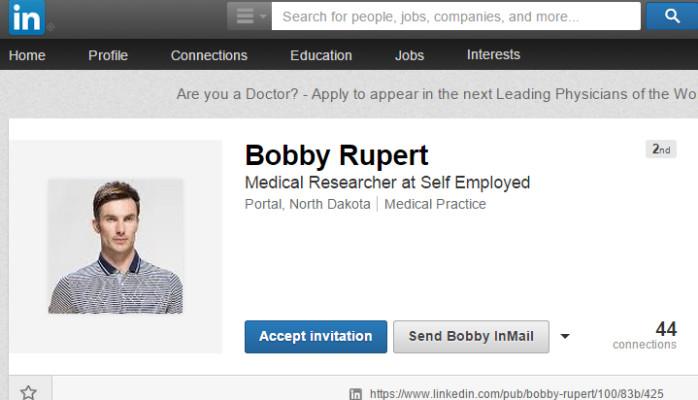Screen dimensions: 698x400
Task: Open the Home menu item
Action: click(x=27, y=55)
